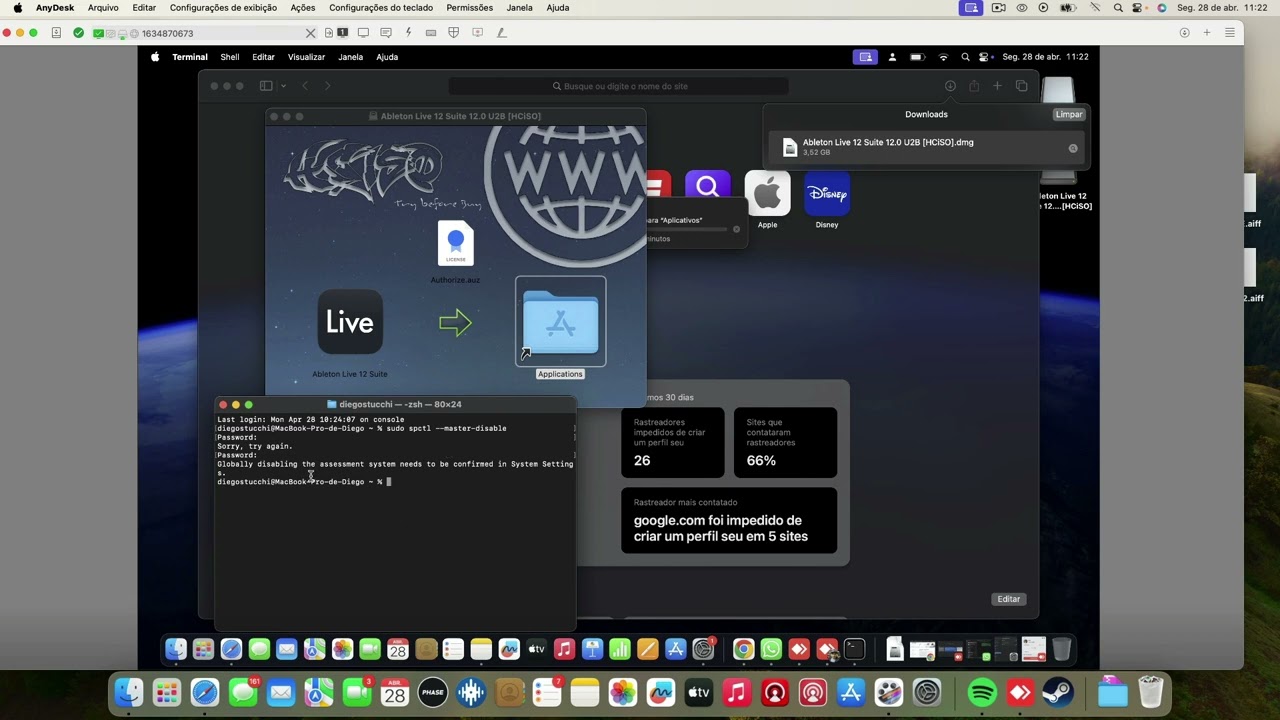Open the Ações menu
The height and width of the screenshot is (720, 1280).
[x=302, y=8]
